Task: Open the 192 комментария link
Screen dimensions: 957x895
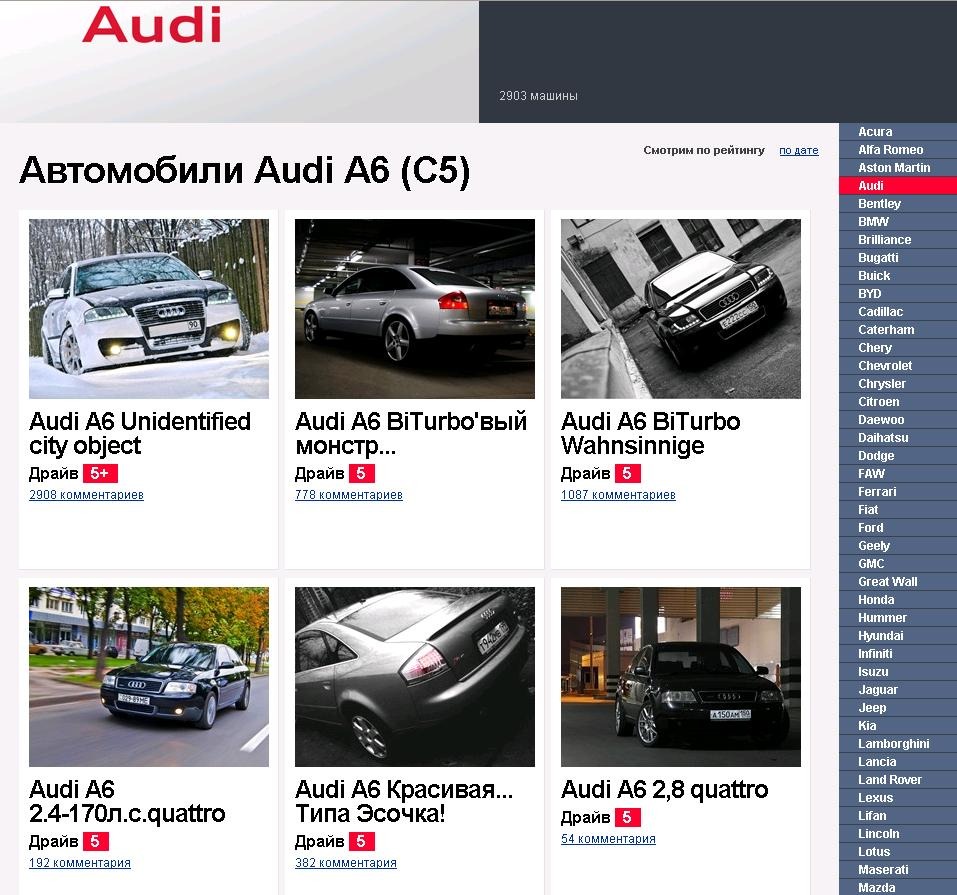Action: (79, 863)
